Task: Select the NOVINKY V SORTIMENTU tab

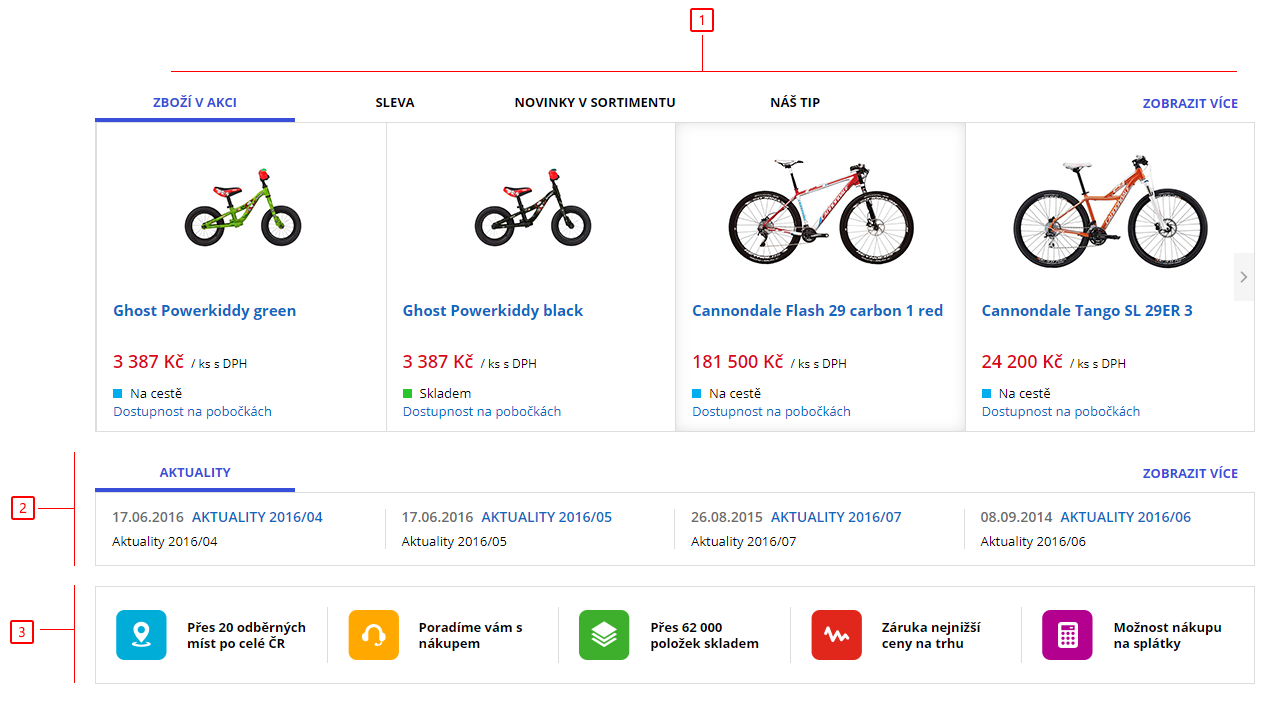Action: (x=595, y=102)
